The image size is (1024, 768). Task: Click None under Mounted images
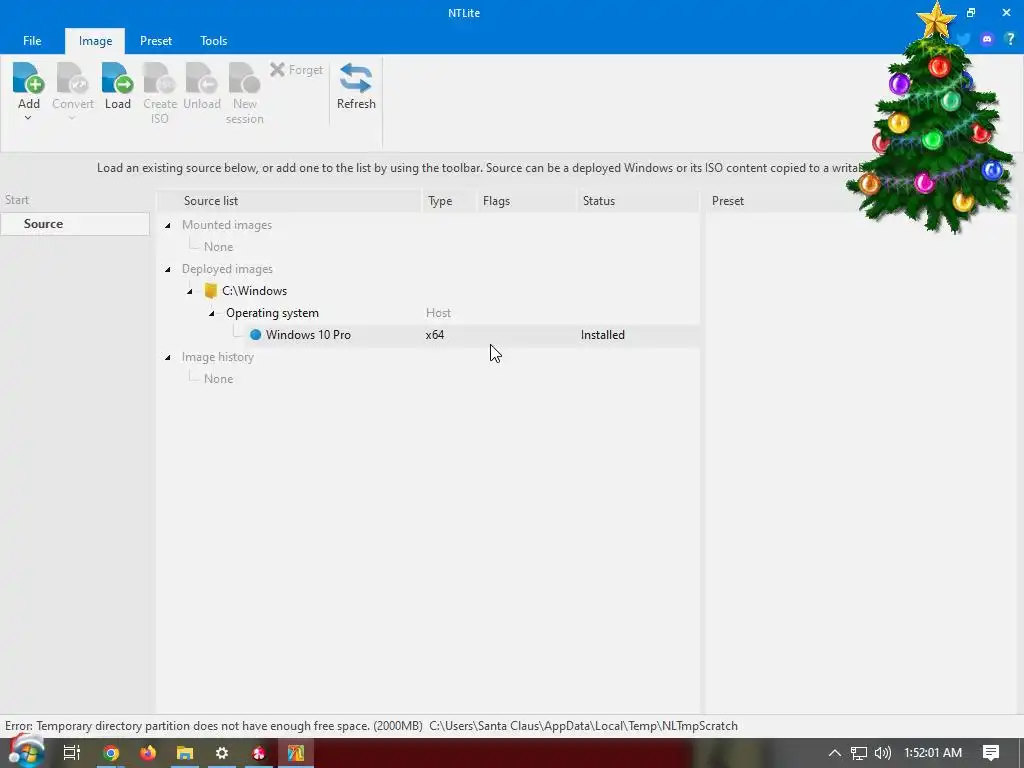[x=218, y=247]
